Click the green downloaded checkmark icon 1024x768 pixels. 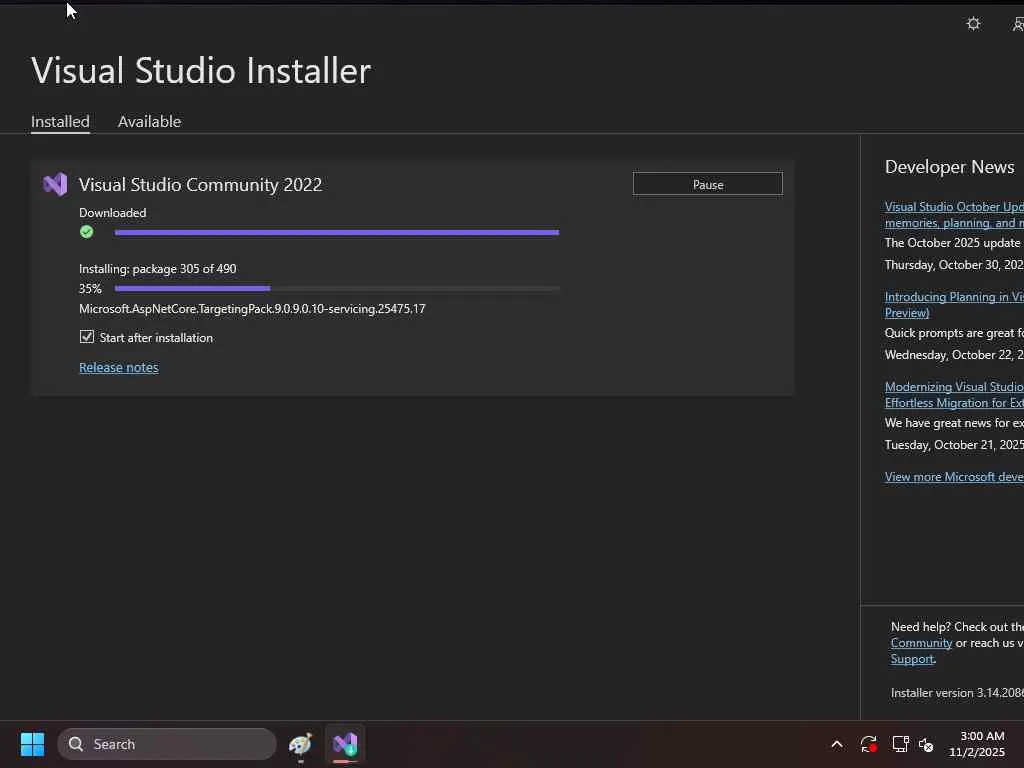(86, 232)
